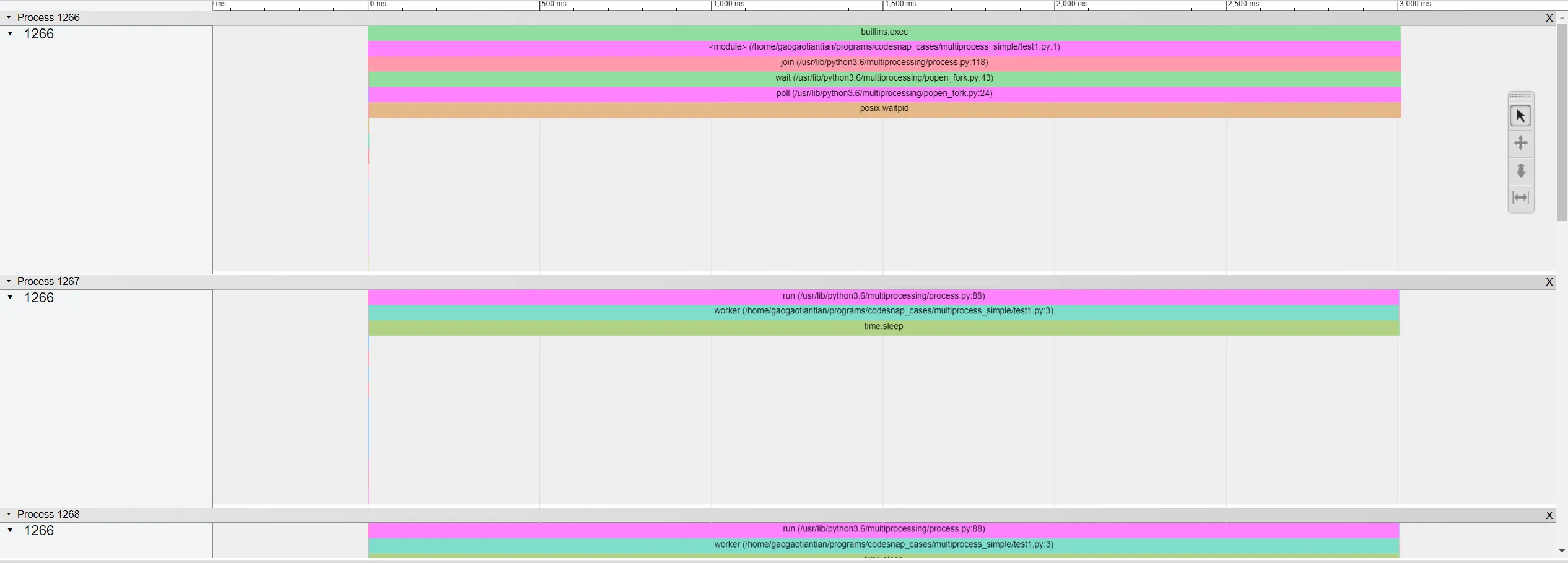The width and height of the screenshot is (1568, 563).
Task: Click the scrollbar up arrow
Action: [1562, 18]
